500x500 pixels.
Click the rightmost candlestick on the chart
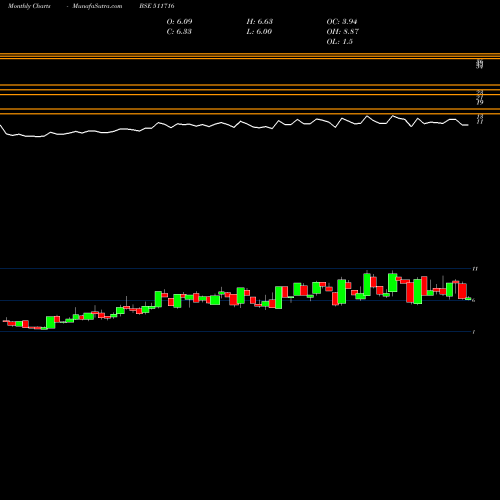[469, 298]
